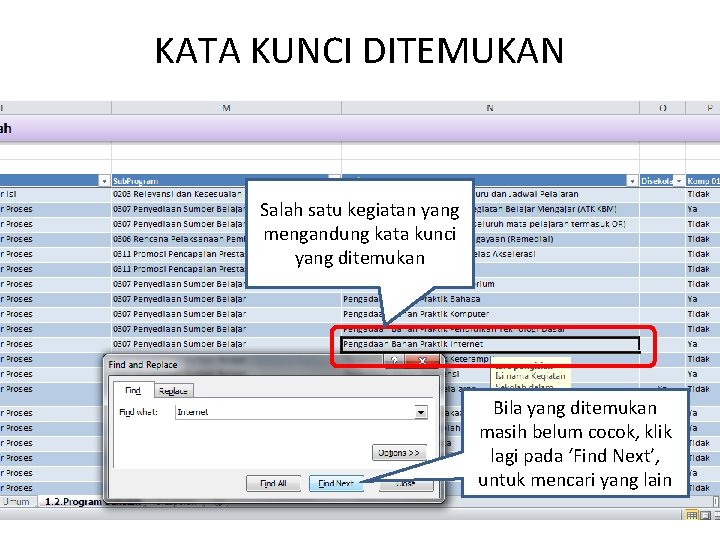The image size is (720, 540).
Task: Expand the Find what history dropdown
Action: (421, 412)
